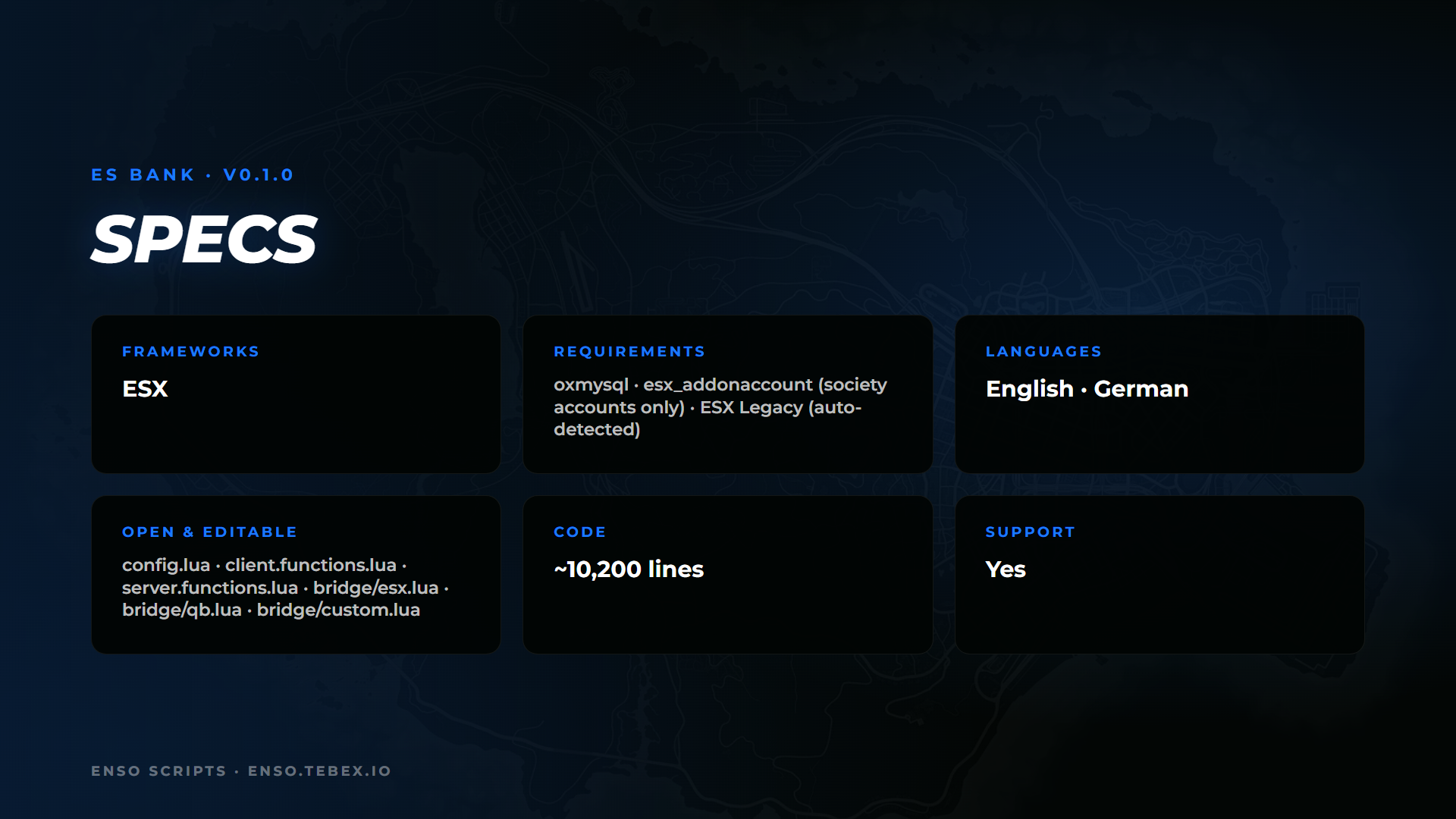Click the English · German value
The image size is (1456, 819).
tap(1087, 389)
